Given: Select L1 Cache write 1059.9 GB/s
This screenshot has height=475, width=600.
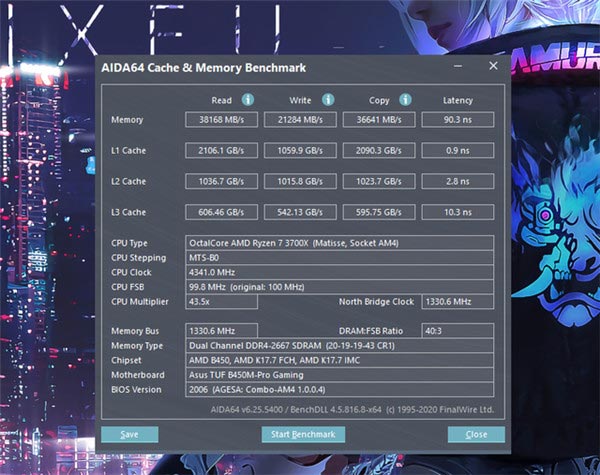Looking at the screenshot, I should tap(300, 150).
